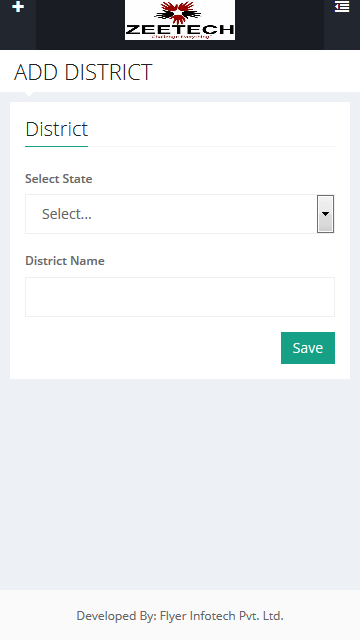Click the 'Select...' placeholder text
This screenshot has width=360, height=640.
click(67, 214)
